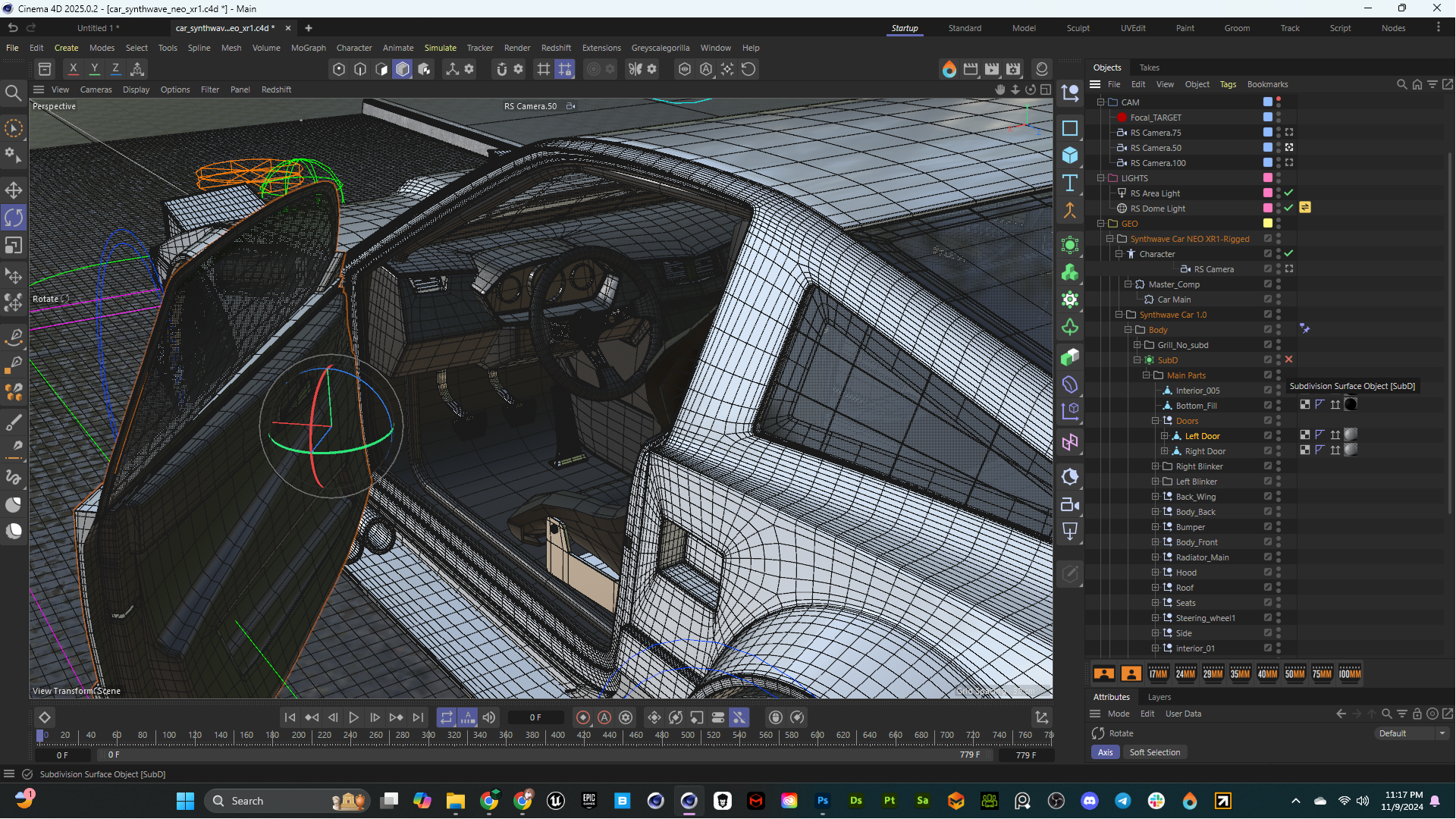Viewport: 1456px width, 819px height.
Task: Click the Undo arrow icon
Action: click(13, 28)
